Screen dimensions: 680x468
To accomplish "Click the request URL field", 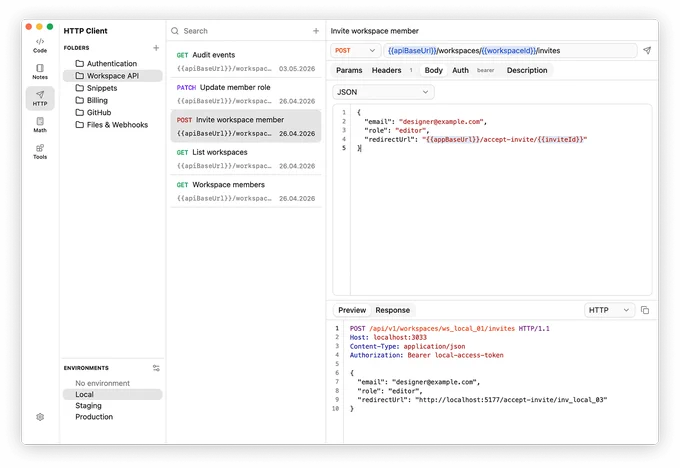I will click(x=510, y=50).
